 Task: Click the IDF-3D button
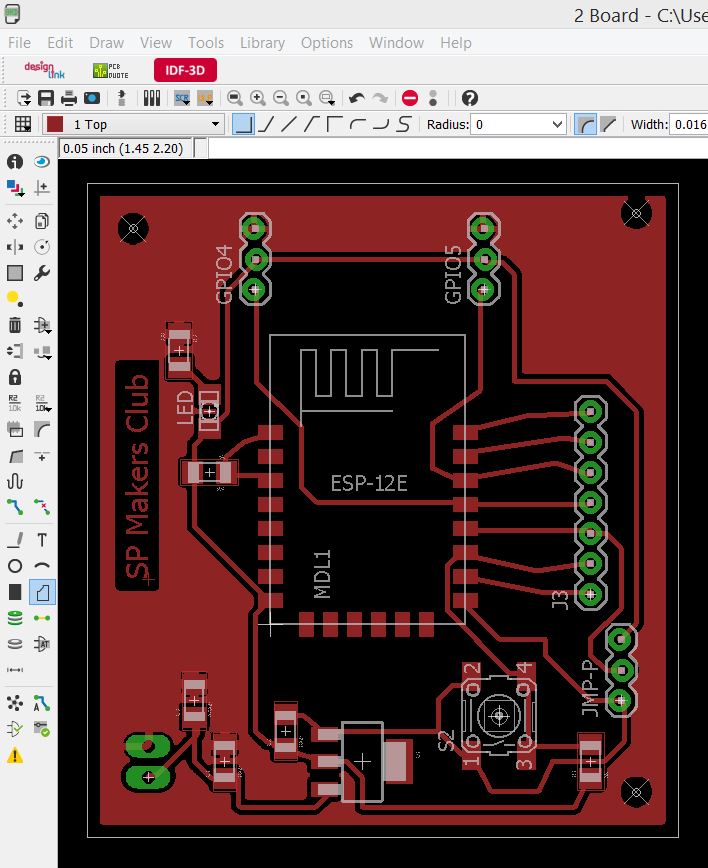tap(185, 70)
